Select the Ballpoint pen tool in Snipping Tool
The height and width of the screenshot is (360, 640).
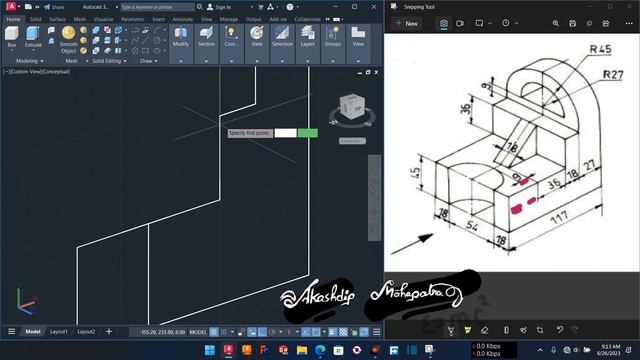tap(451, 330)
